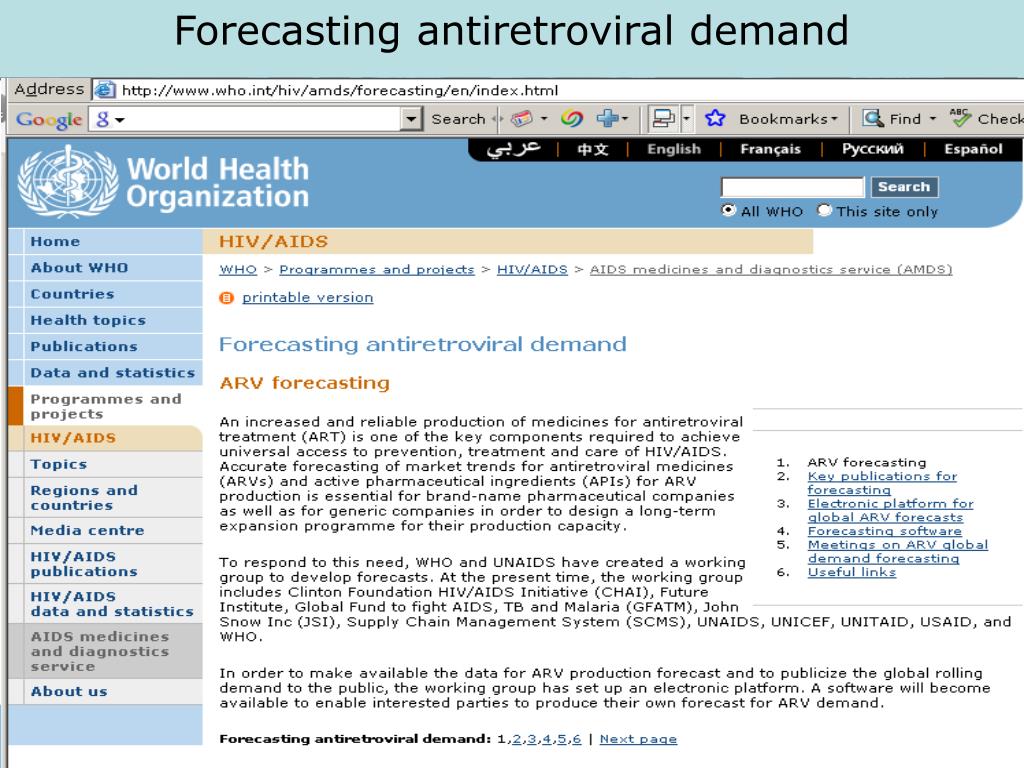The image size is (1024, 768).
Task: Expand the Google 'g' icon dropdown arrow
Action: pos(120,120)
